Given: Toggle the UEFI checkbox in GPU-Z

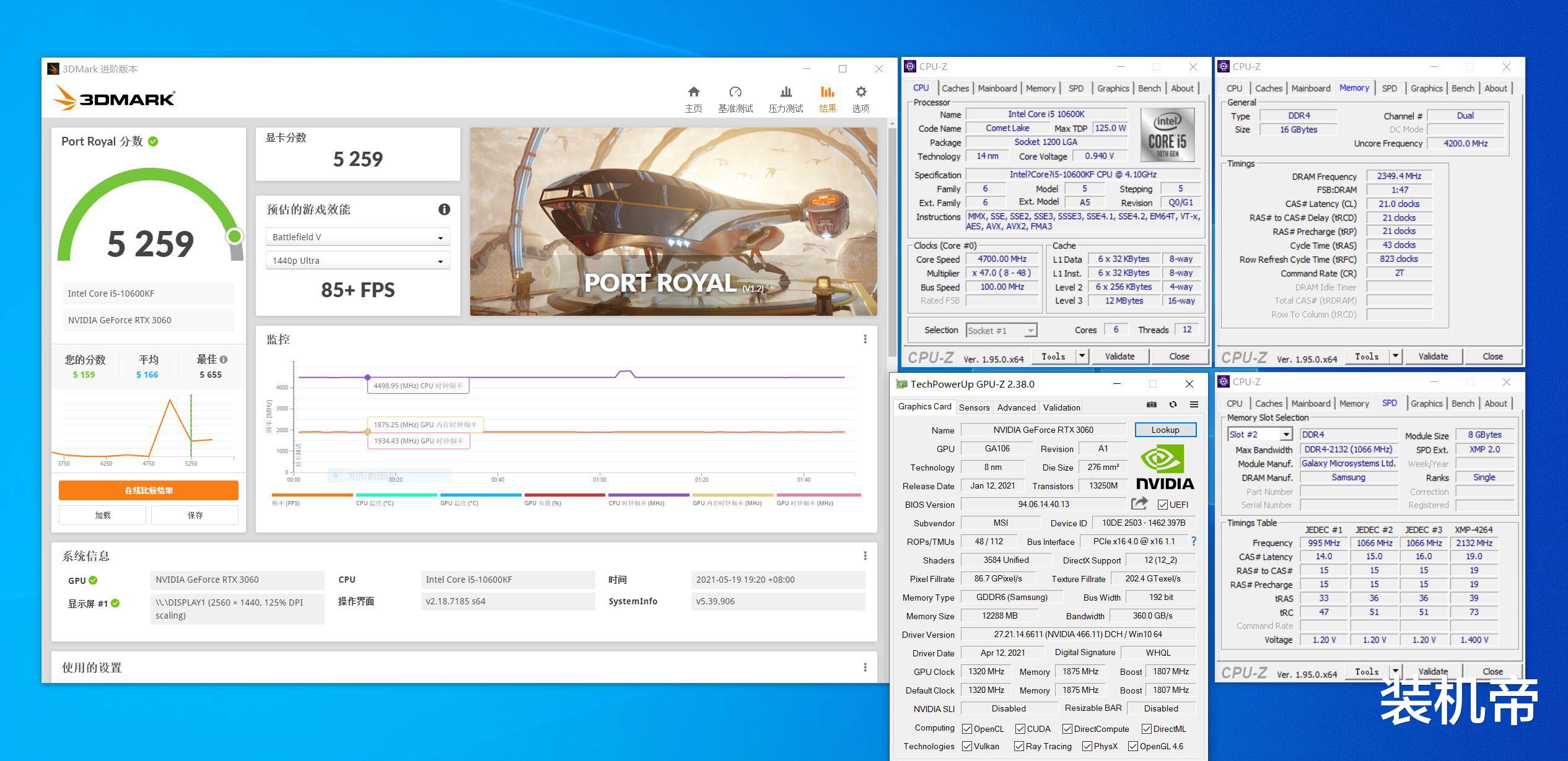Looking at the screenshot, I should (1162, 505).
